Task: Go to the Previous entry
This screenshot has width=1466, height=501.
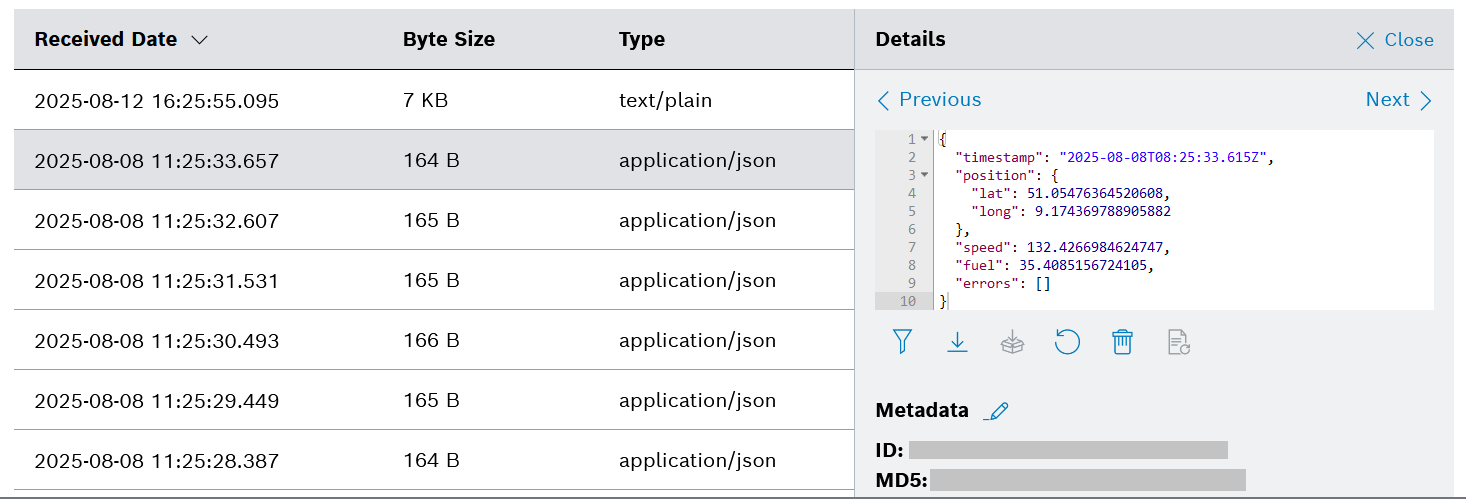Action: point(929,100)
